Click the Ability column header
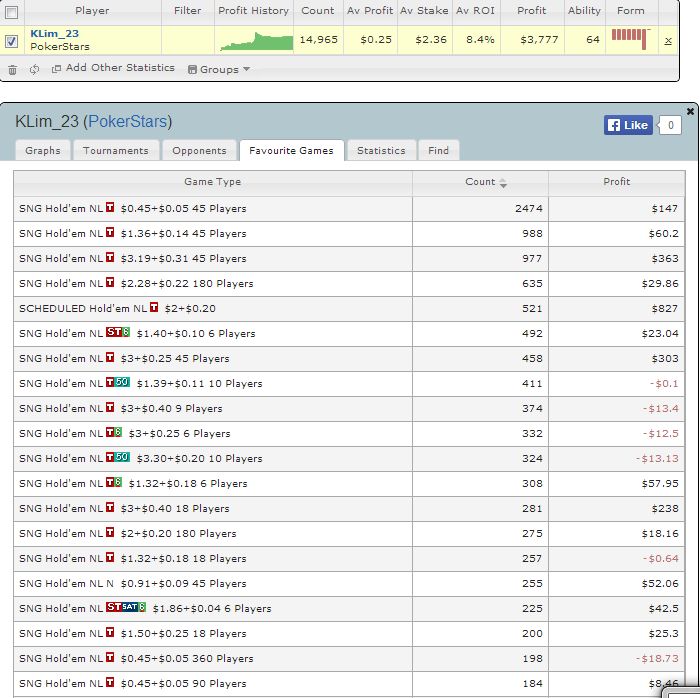The image size is (700, 698). tap(584, 11)
